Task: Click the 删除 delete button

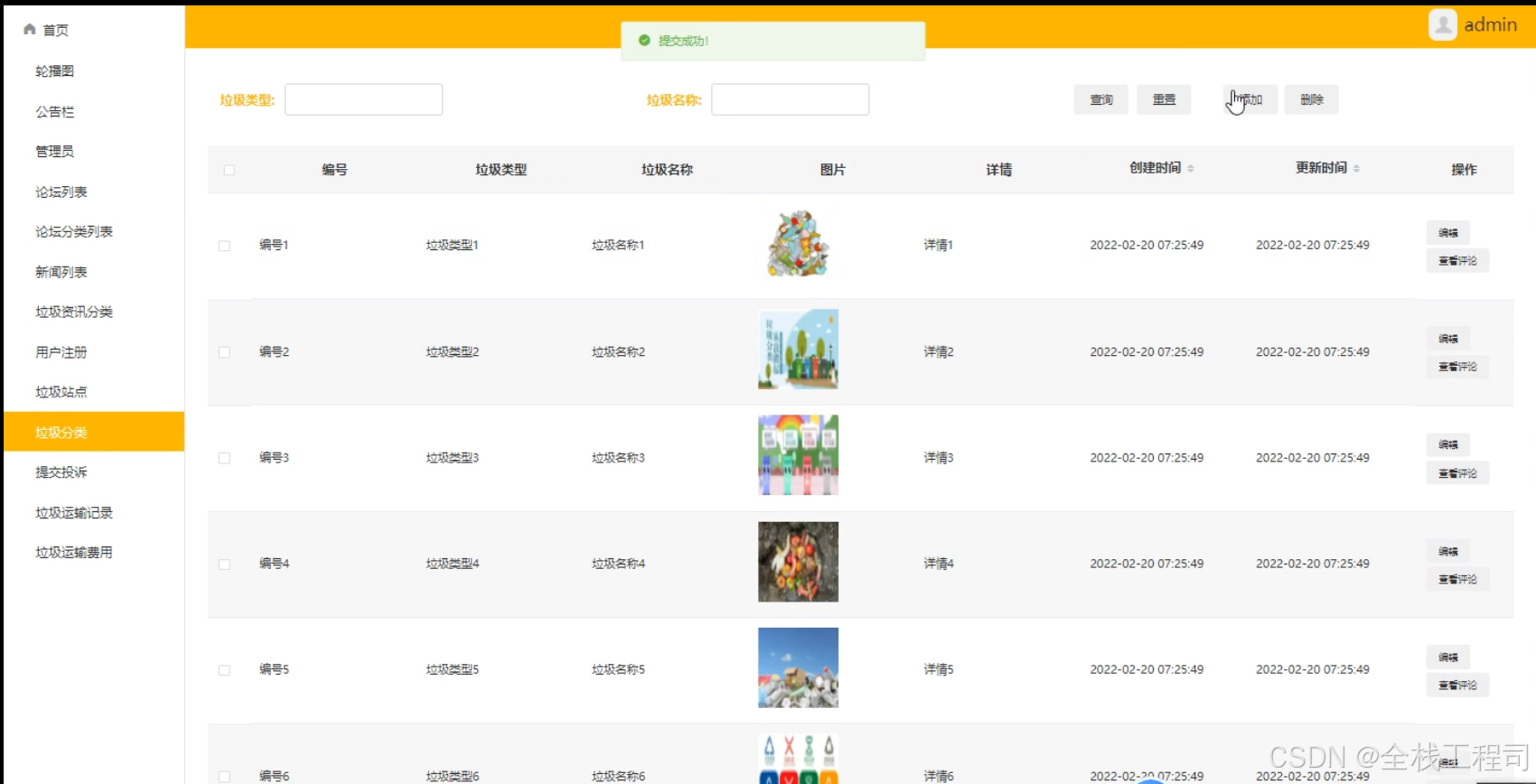Action: pyautogui.click(x=1311, y=99)
